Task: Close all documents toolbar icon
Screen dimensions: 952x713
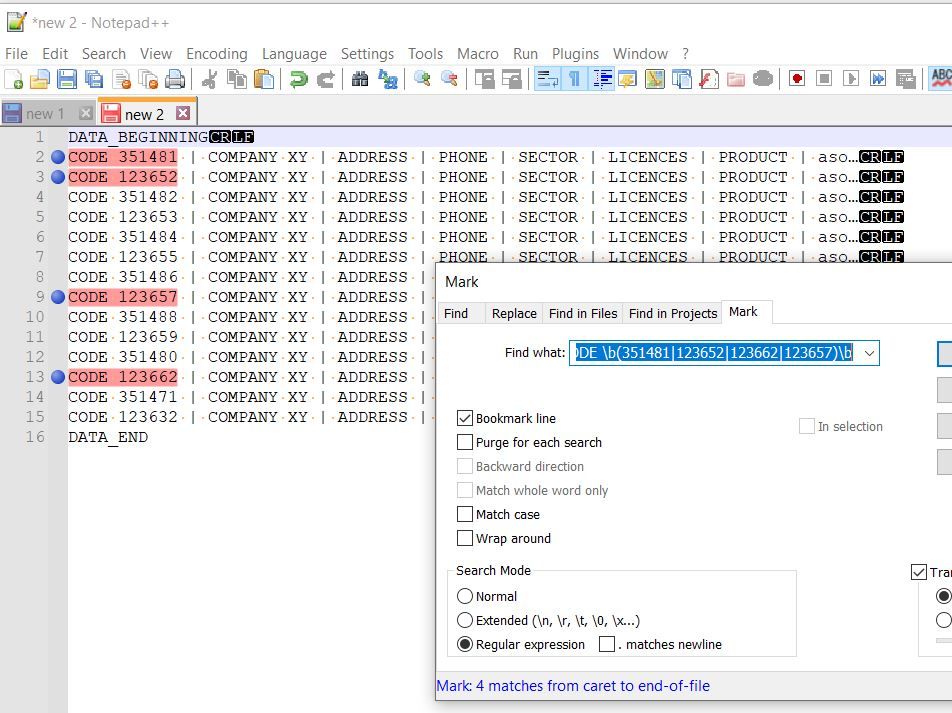Action: pyautogui.click(x=148, y=79)
